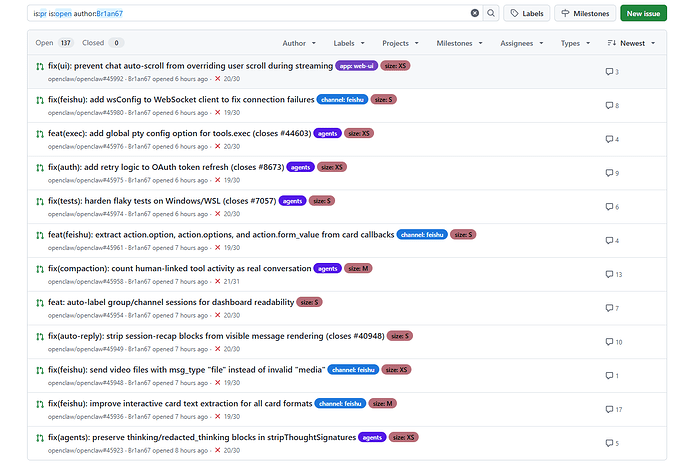690x463 pixels.
Task: Open PR adding global pty config option
Action: [180, 133]
